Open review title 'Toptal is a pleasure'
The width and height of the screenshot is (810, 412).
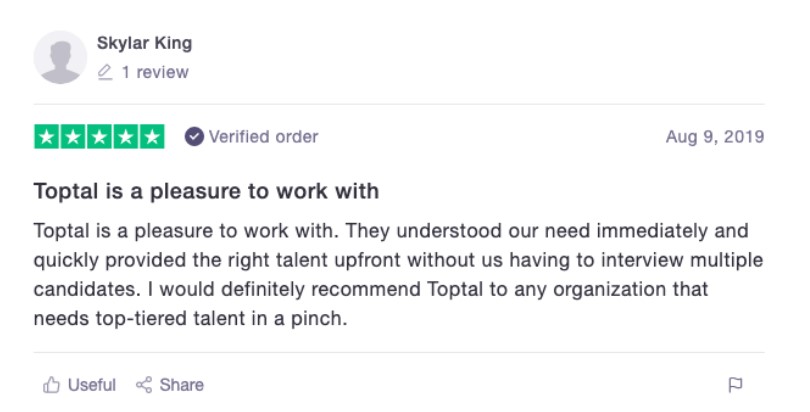[206, 191]
